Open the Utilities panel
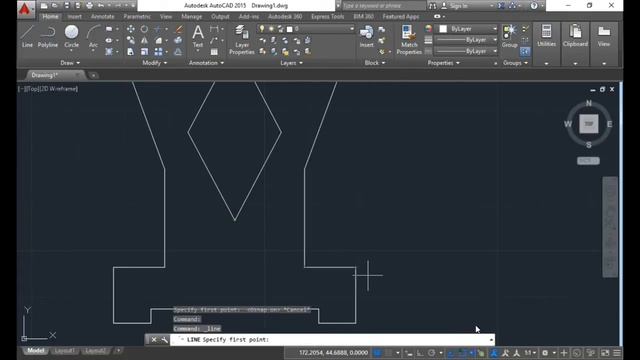 click(546, 36)
